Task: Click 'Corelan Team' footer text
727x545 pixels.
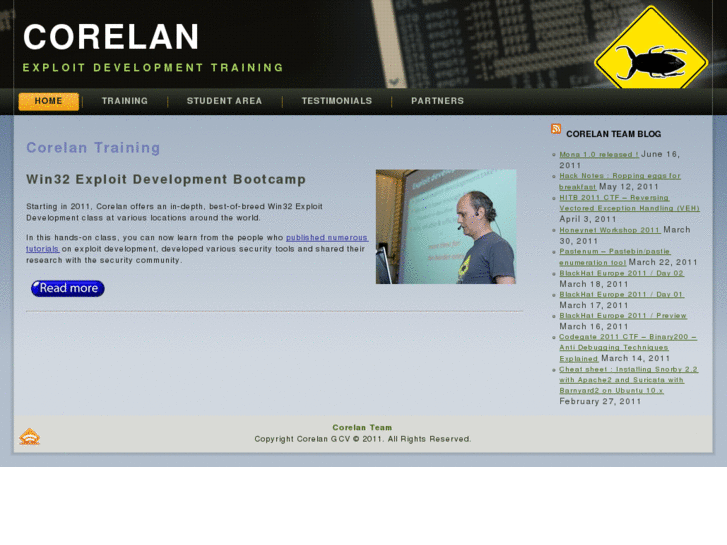Action: coord(362,428)
